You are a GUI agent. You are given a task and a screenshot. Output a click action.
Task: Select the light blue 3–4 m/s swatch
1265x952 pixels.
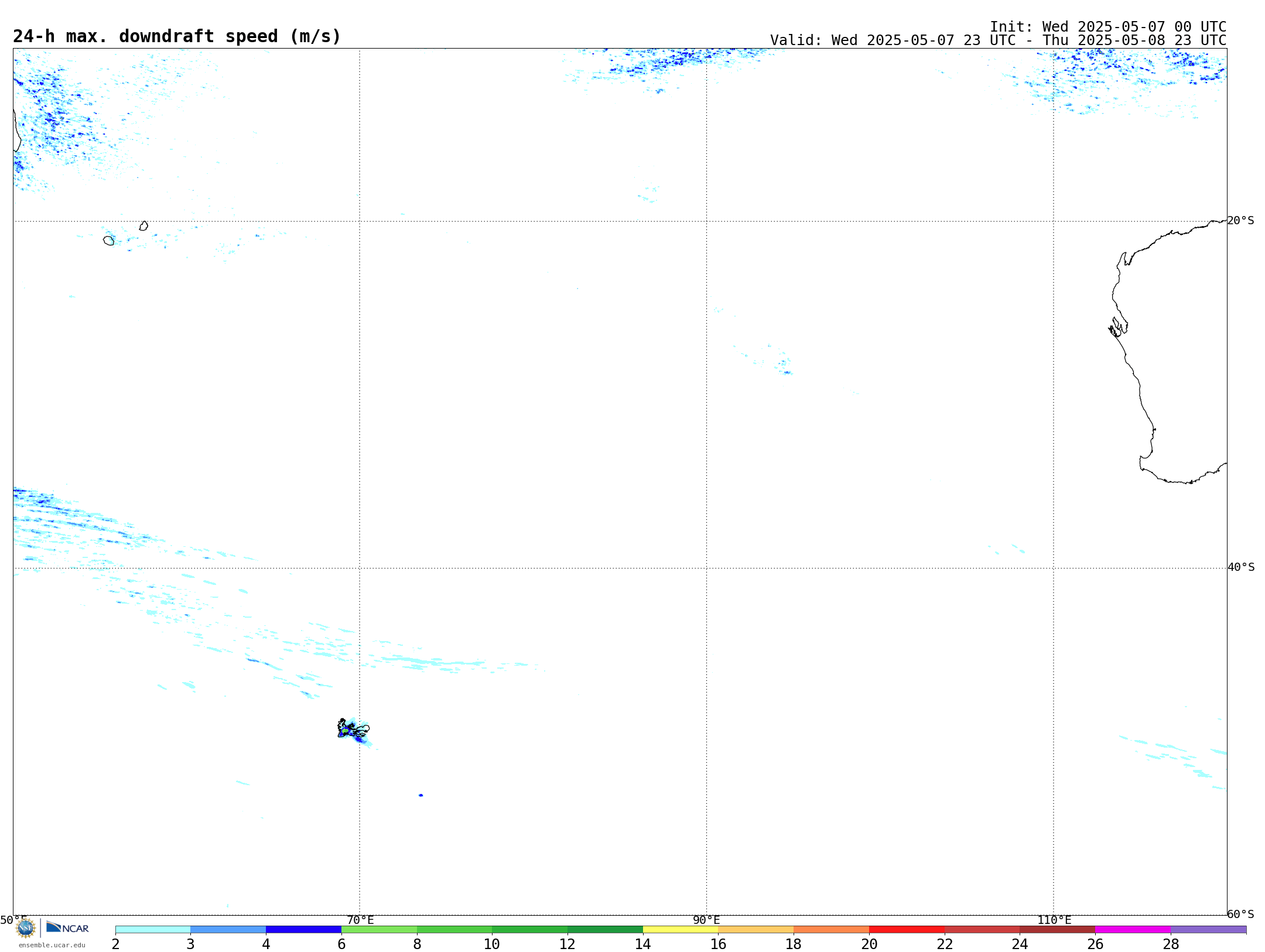[x=228, y=930]
